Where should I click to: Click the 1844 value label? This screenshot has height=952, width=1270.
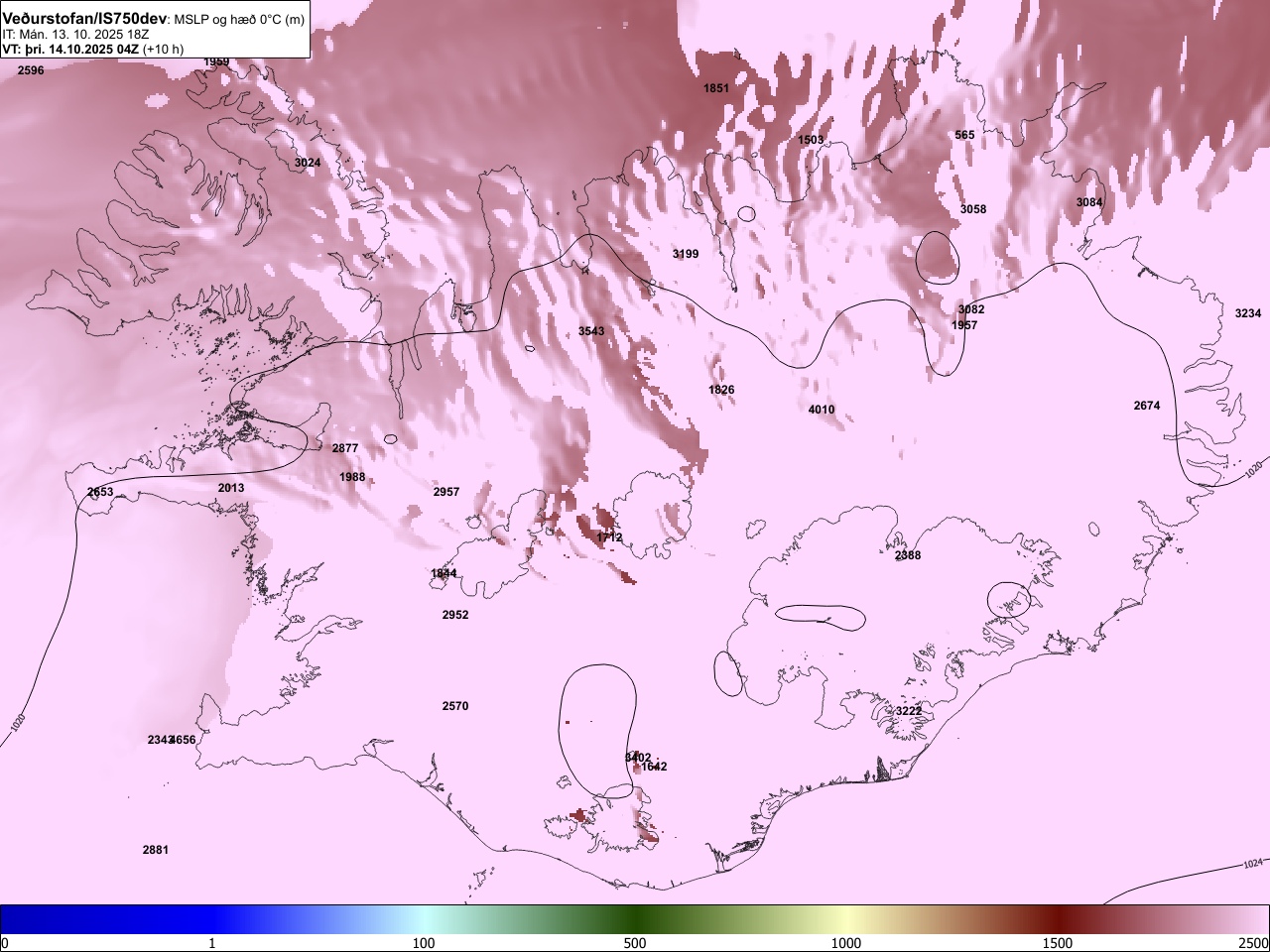pos(444,573)
